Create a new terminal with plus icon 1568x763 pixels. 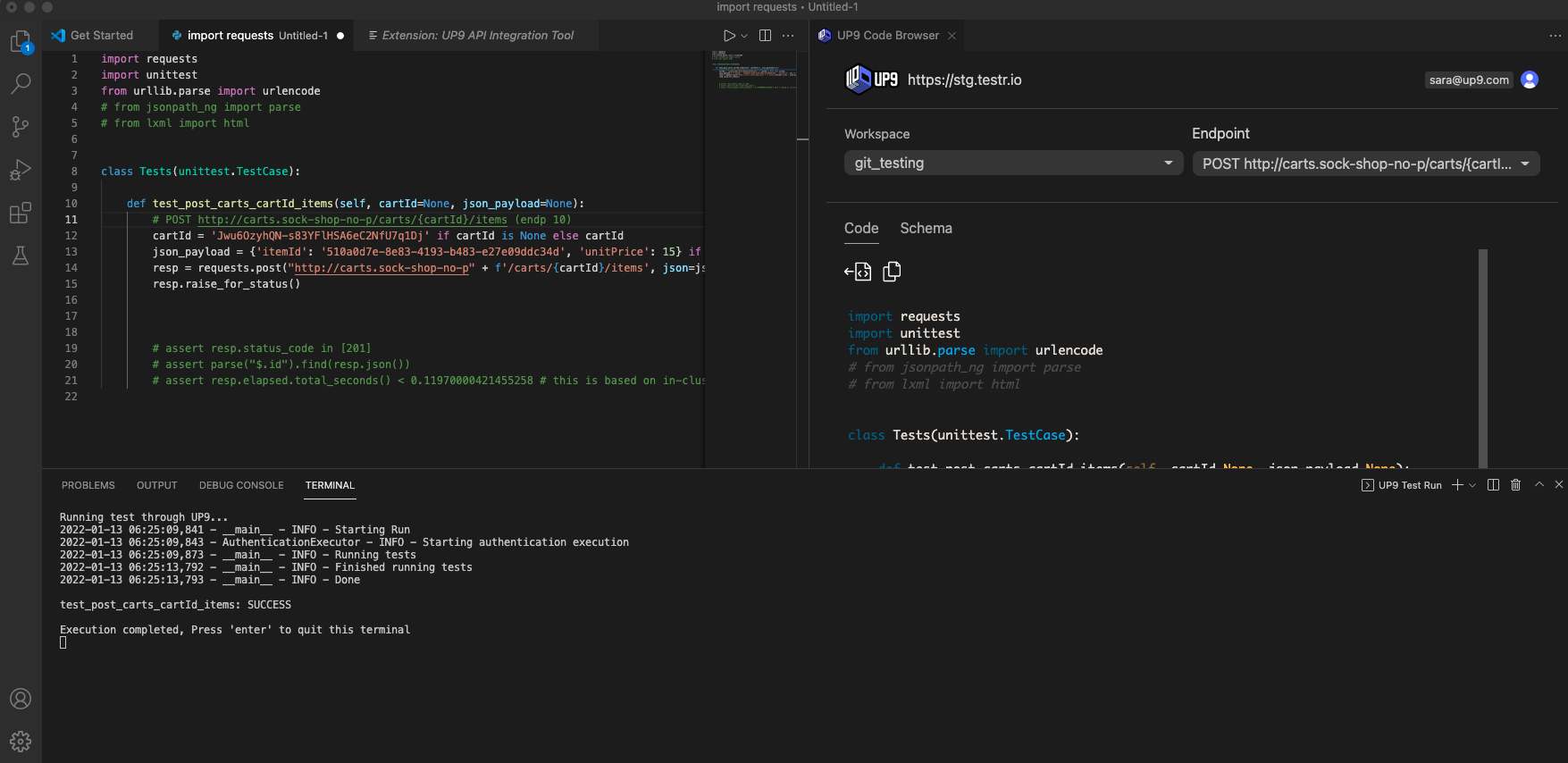coord(1457,485)
